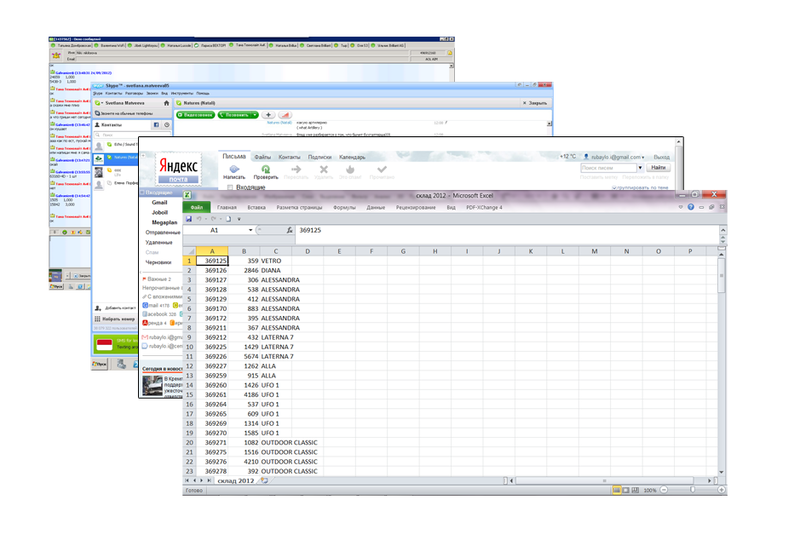Viewport: 800px width, 546px height.
Task: Switch to the Главная ribbon tab
Action: pyautogui.click(x=227, y=208)
